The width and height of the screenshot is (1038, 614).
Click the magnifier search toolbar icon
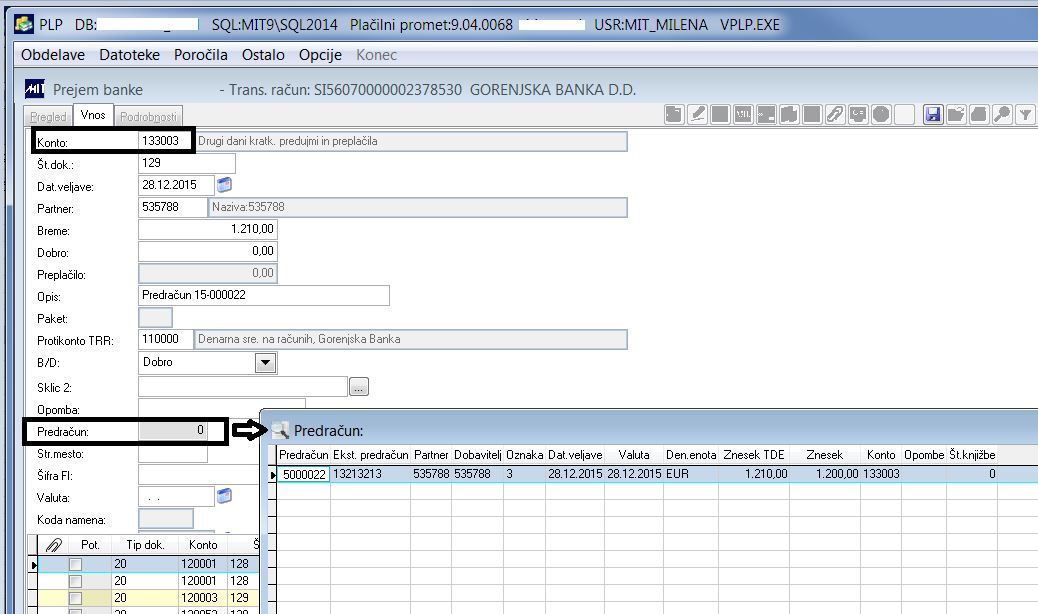point(1002,114)
